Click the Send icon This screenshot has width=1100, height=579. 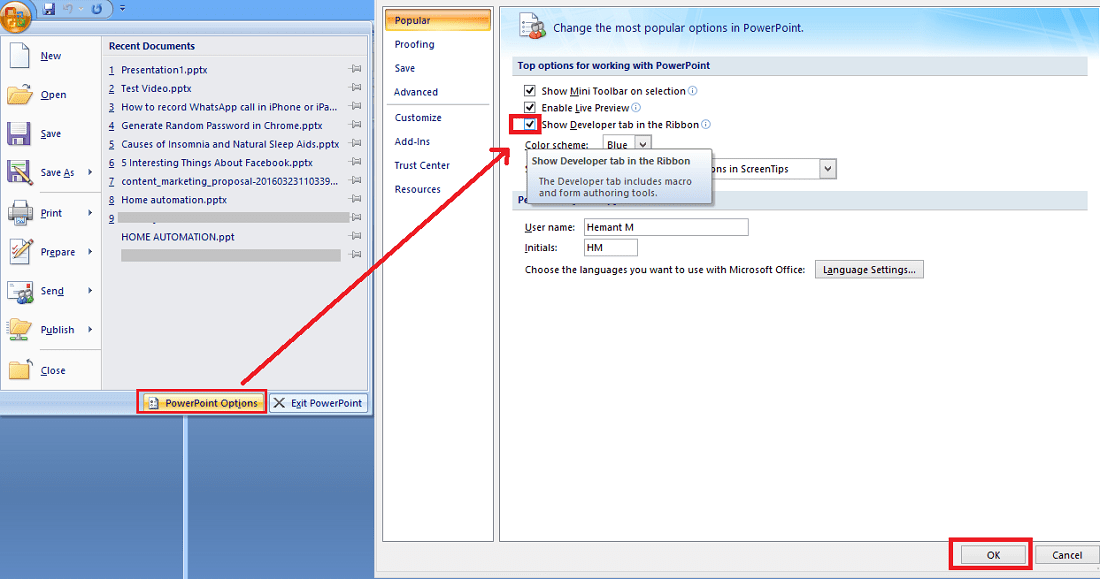pyautogui.click(x=20, y=291)
